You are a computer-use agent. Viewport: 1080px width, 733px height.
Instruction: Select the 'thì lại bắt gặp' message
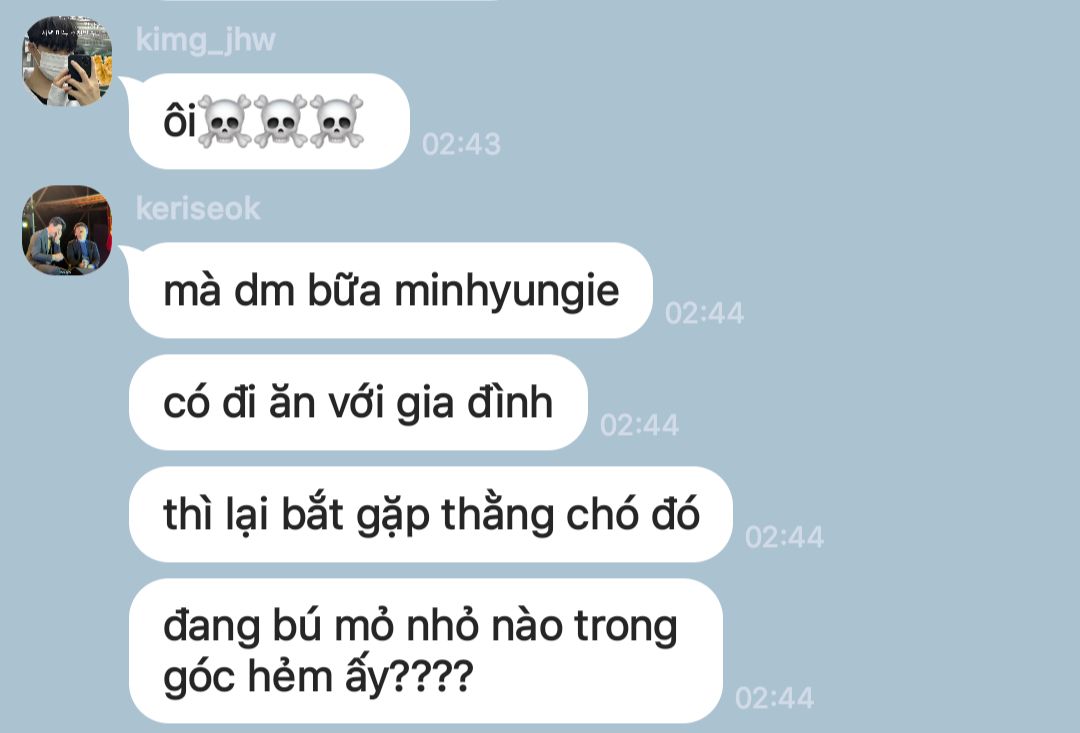click(x=430, y=514)
